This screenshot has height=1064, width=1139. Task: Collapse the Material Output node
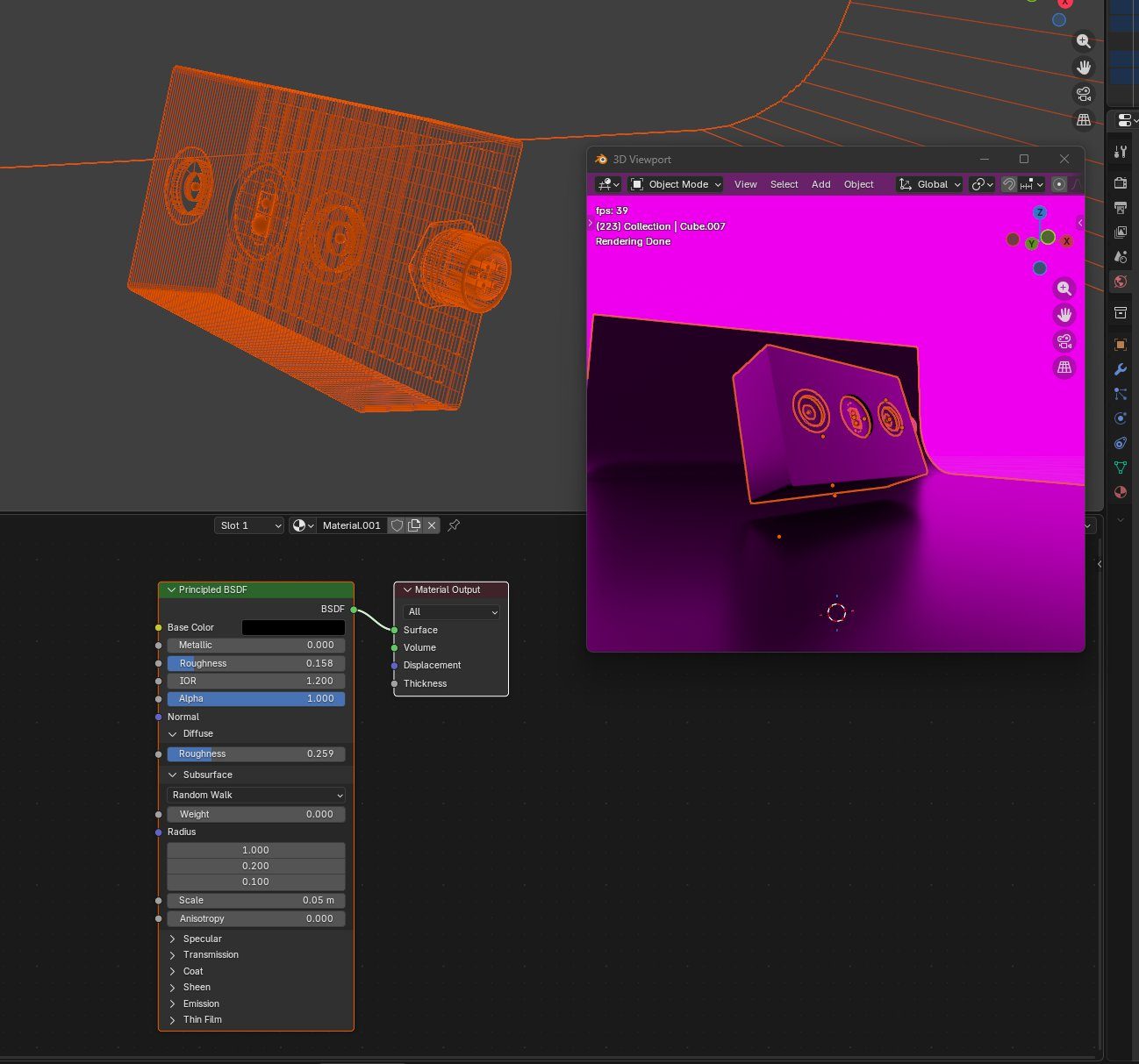407,589
